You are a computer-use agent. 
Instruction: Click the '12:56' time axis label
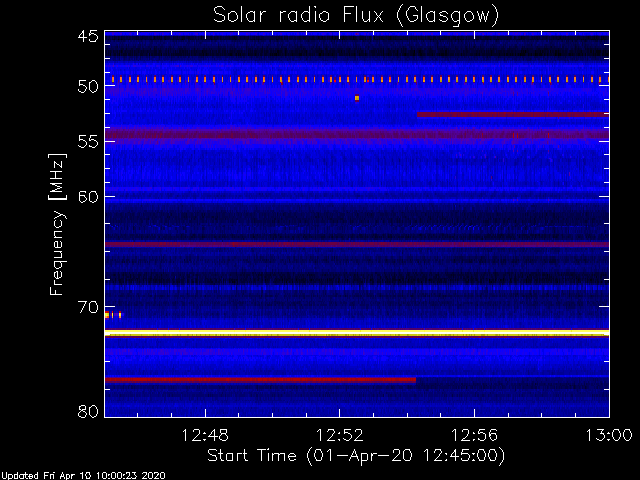pyautogui.click(x=474, y=436)
